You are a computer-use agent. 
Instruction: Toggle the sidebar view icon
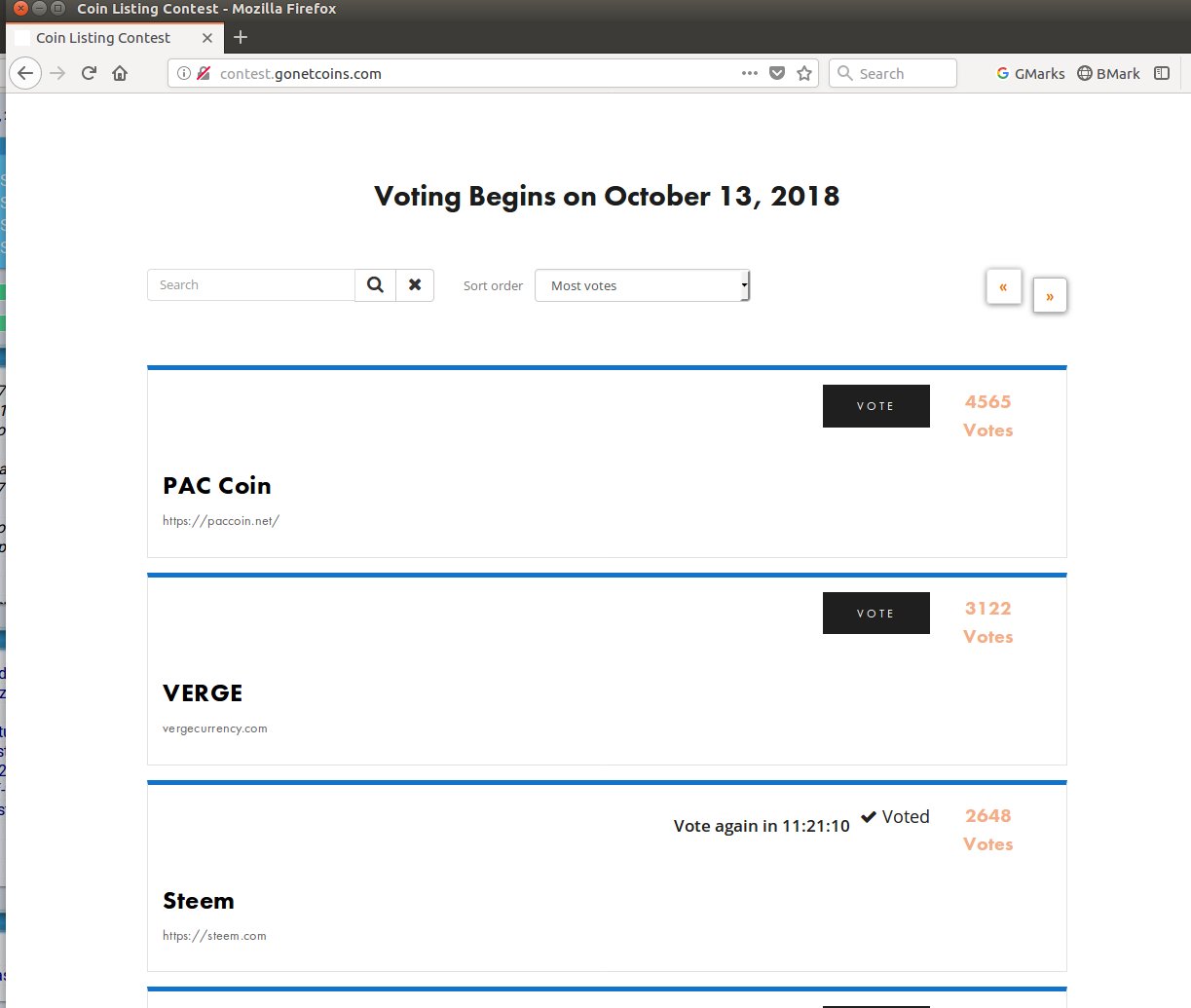1162,73
